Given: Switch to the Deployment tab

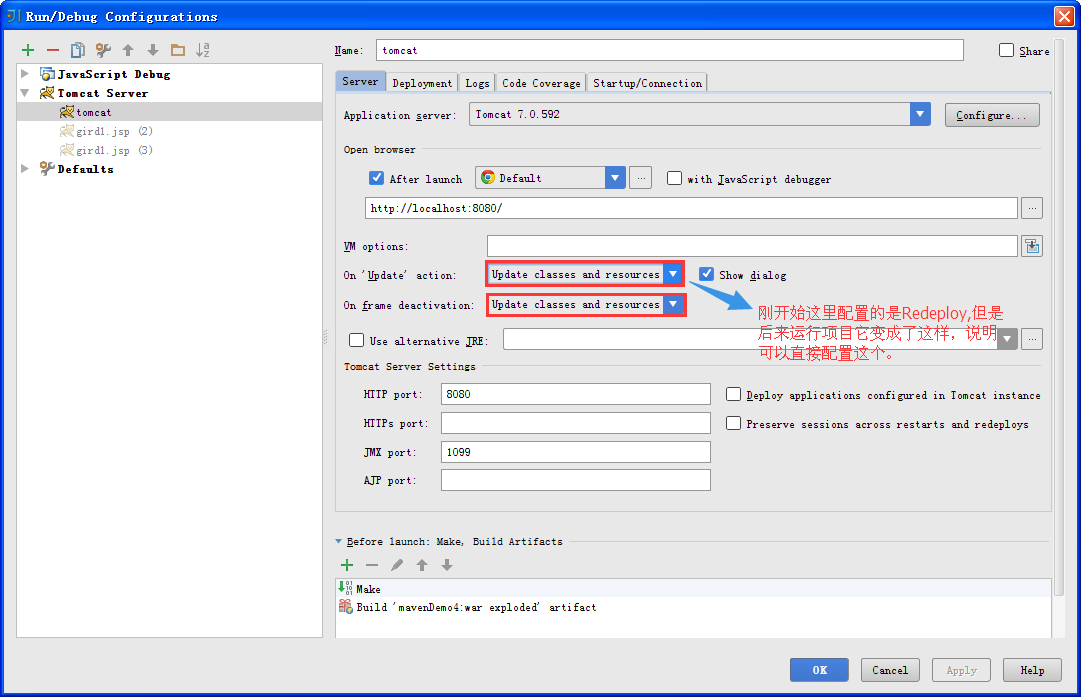Looking at the screenshot, I should (422, 83).
